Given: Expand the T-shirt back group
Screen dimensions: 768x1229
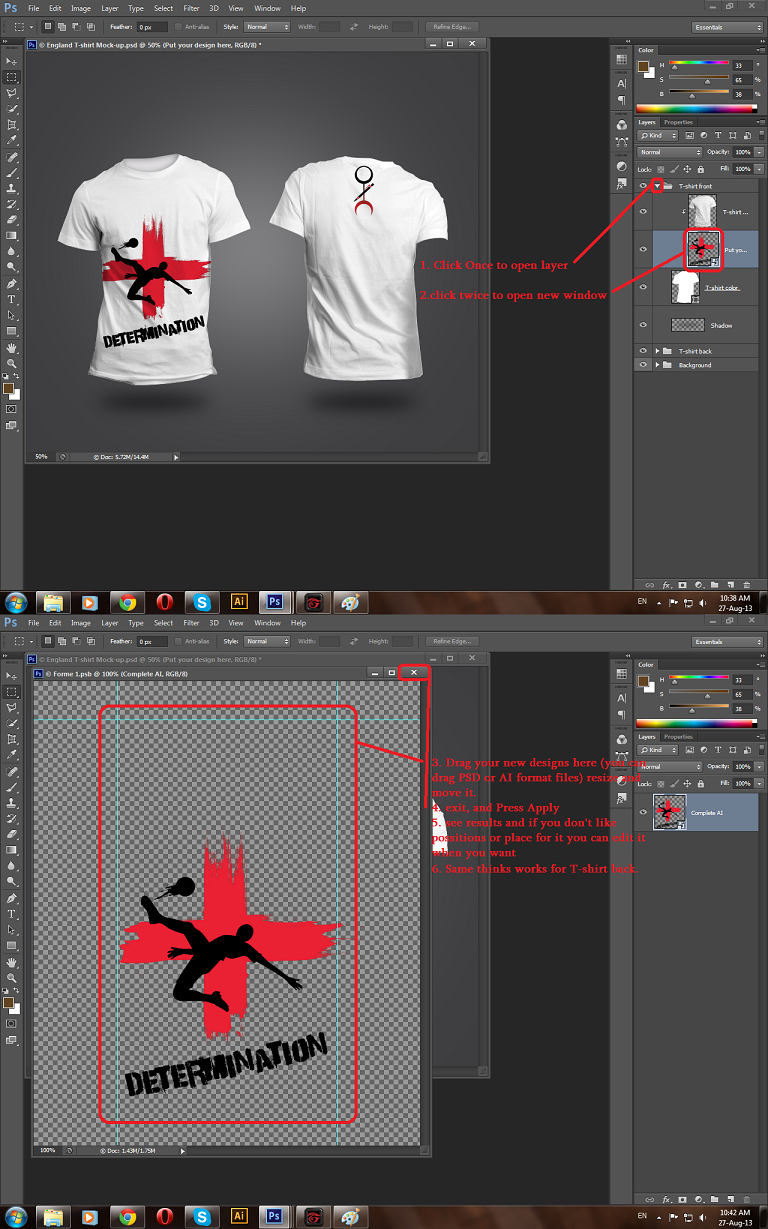Looking at the screenshot, I should (657, 351).
